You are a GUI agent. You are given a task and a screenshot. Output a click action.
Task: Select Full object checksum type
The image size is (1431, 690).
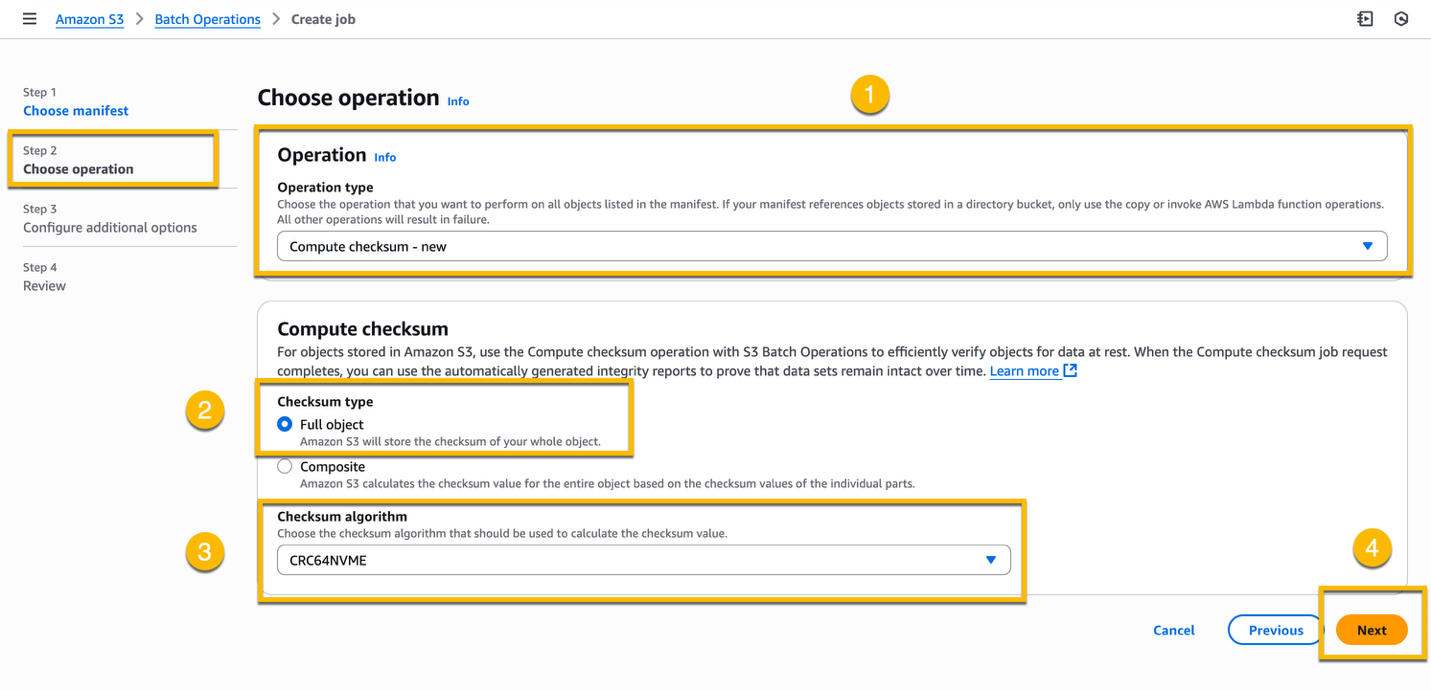pos(285,424)
